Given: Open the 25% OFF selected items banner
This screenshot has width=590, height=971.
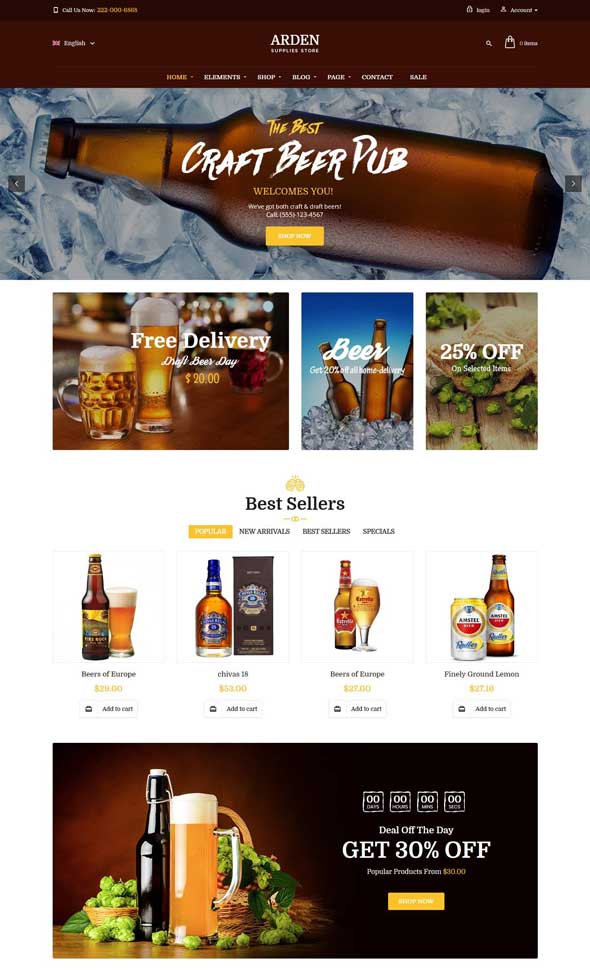Looking at the screenshot, I should pos(482,371).
